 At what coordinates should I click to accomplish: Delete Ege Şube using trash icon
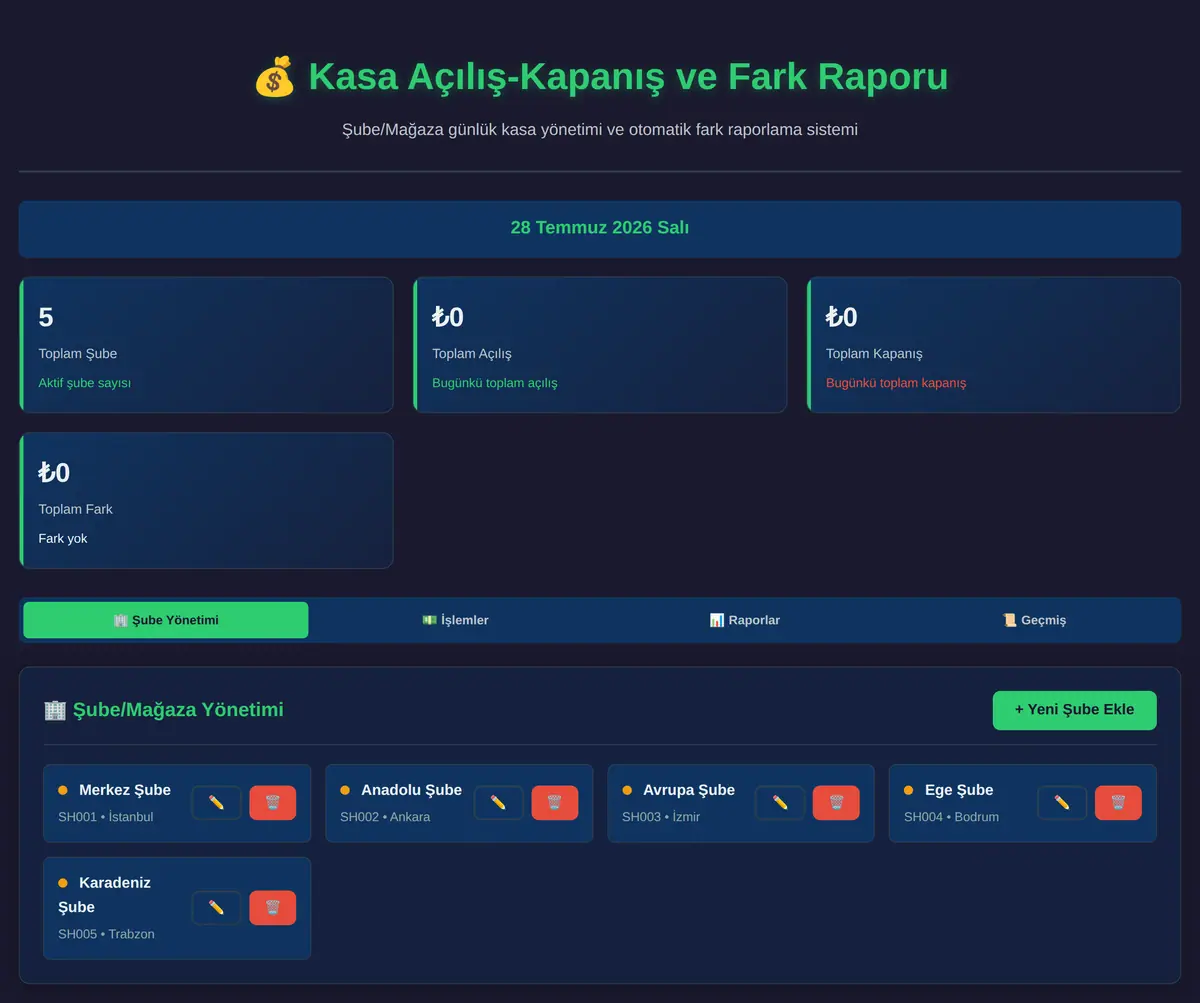[1118, 803]
